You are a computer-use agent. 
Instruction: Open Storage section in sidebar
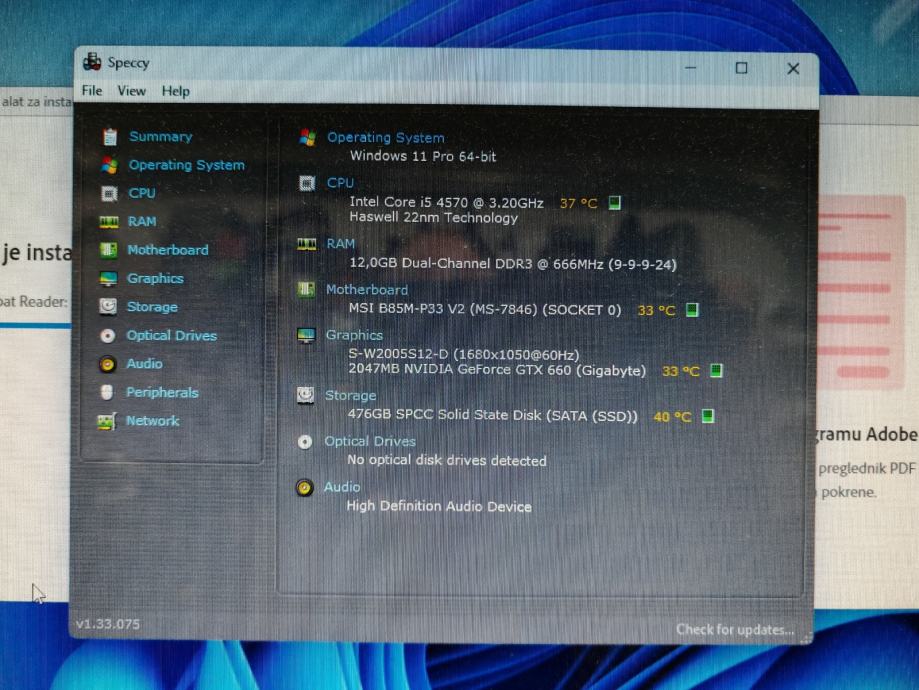tap(152, 307)
